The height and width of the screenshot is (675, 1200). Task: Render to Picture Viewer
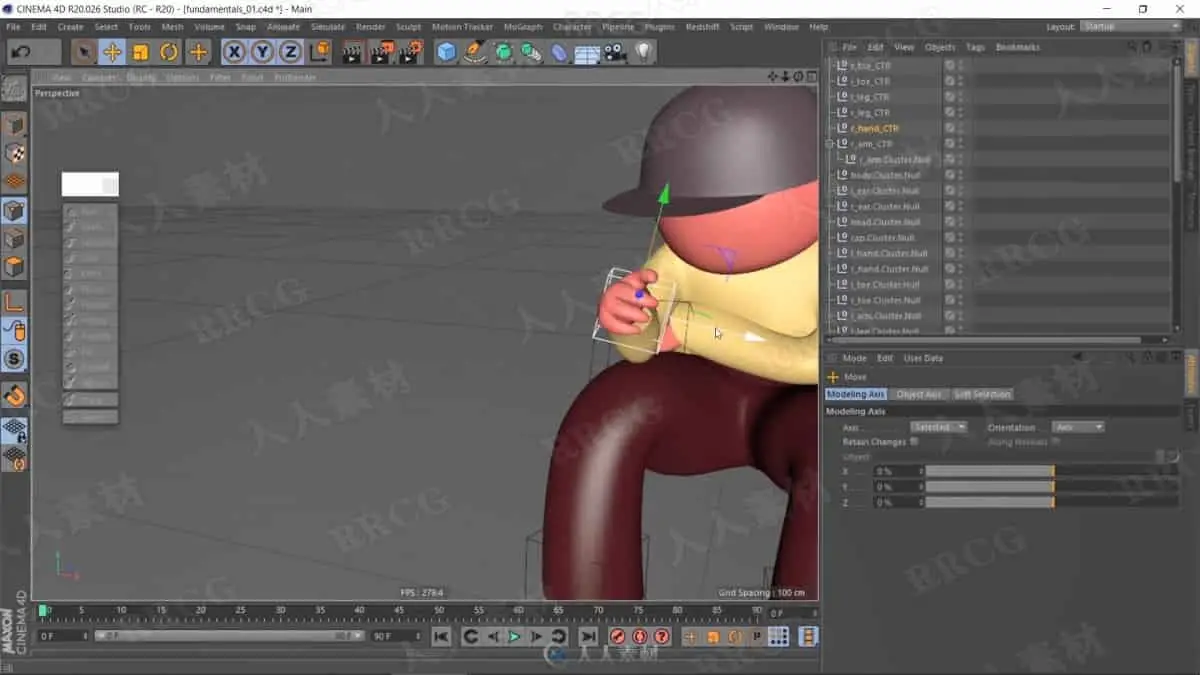(x=382, y=52)
